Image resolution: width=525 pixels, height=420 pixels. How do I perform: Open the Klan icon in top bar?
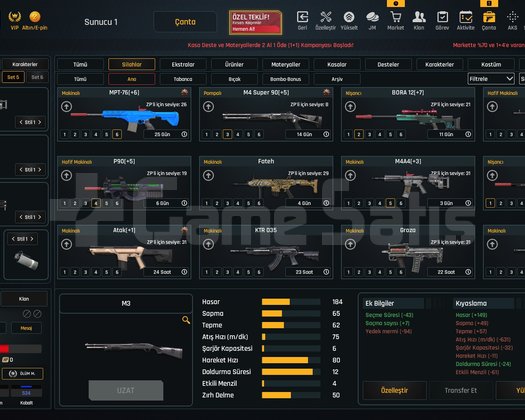click(x=419, y=17)
